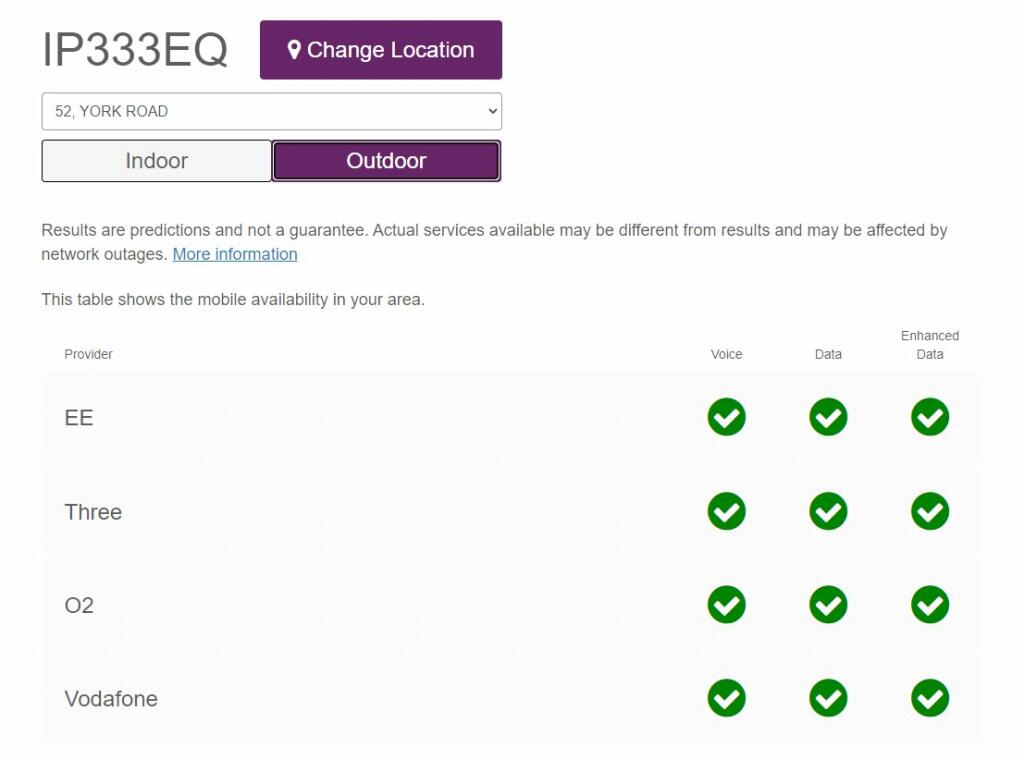Click the Provider column header
Image resolution: width=1024 pixels, height=760 pixels.
pos(88,354)
